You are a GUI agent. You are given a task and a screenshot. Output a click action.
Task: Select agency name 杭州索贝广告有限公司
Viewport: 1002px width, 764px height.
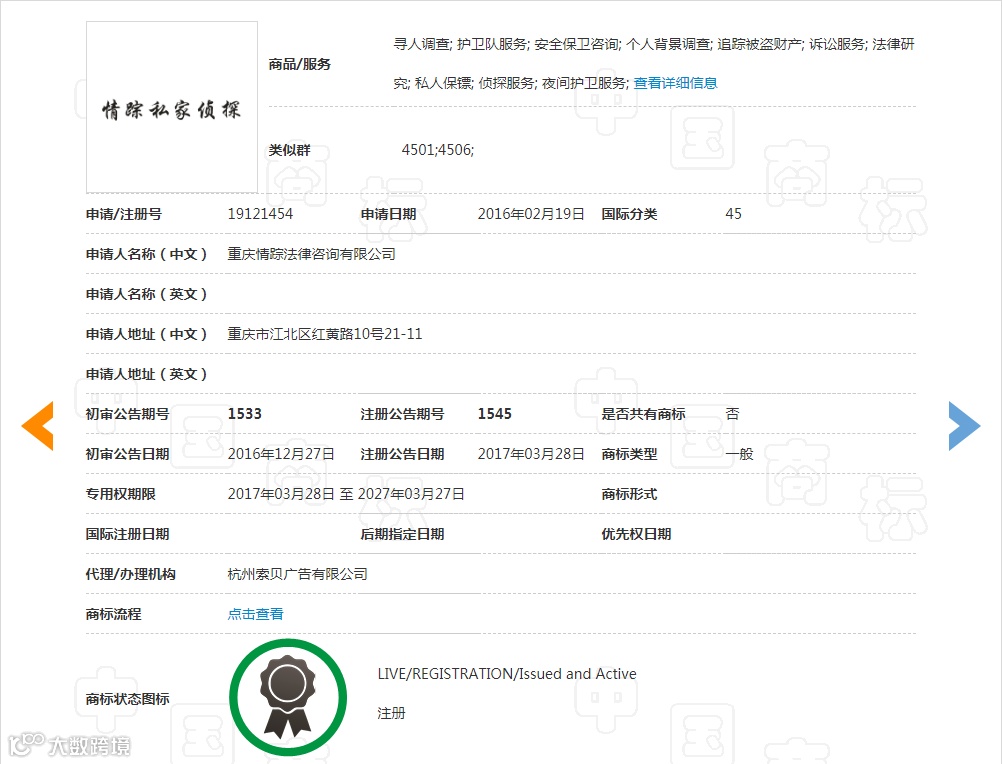click(297, 574)
